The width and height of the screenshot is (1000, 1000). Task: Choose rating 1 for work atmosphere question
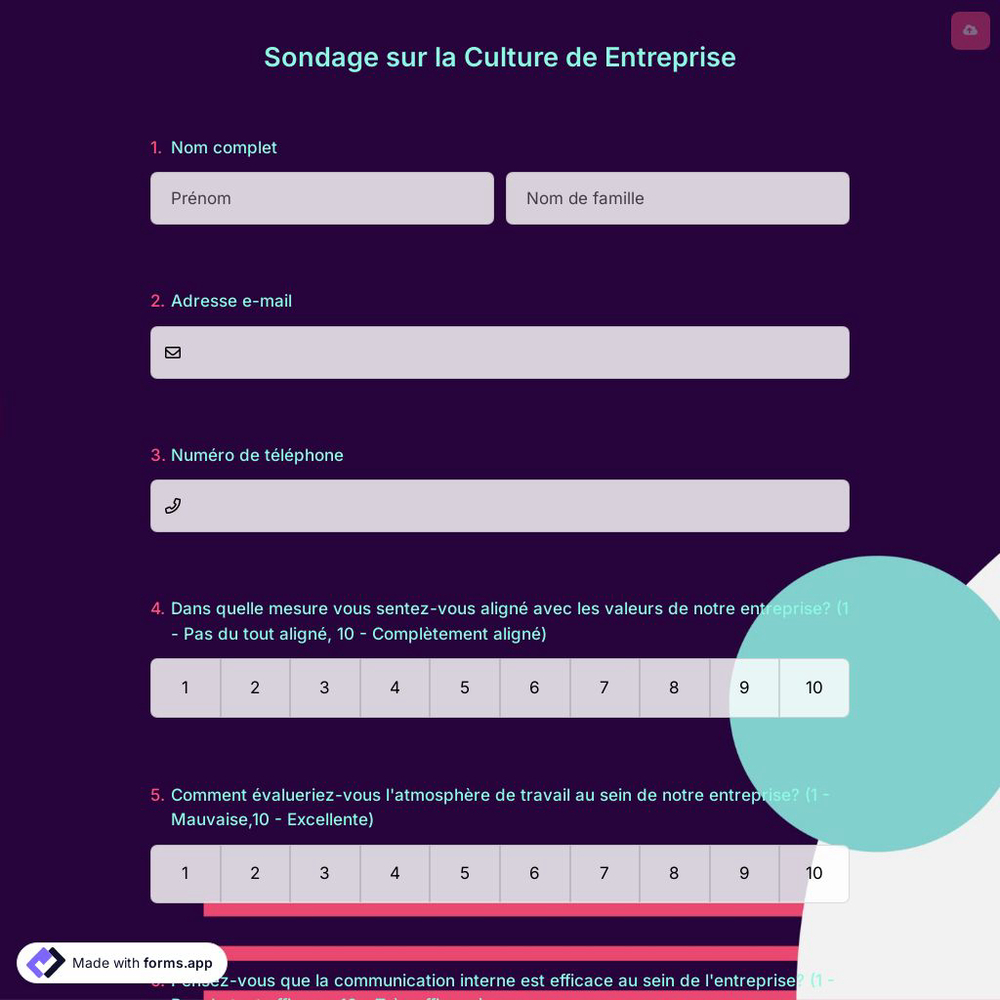tap(185, 873)
